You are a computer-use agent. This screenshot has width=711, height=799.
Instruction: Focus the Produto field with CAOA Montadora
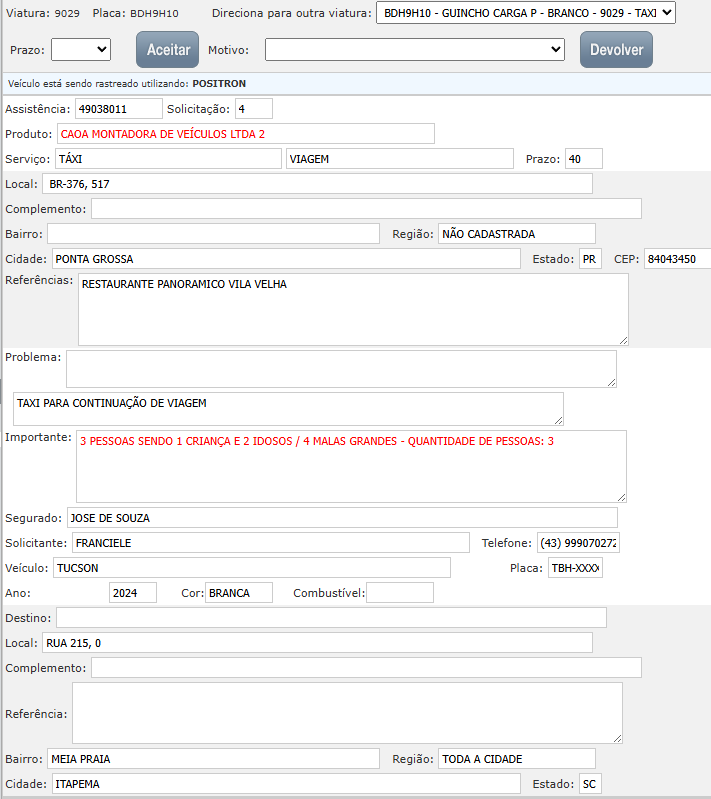pos(245,134)
